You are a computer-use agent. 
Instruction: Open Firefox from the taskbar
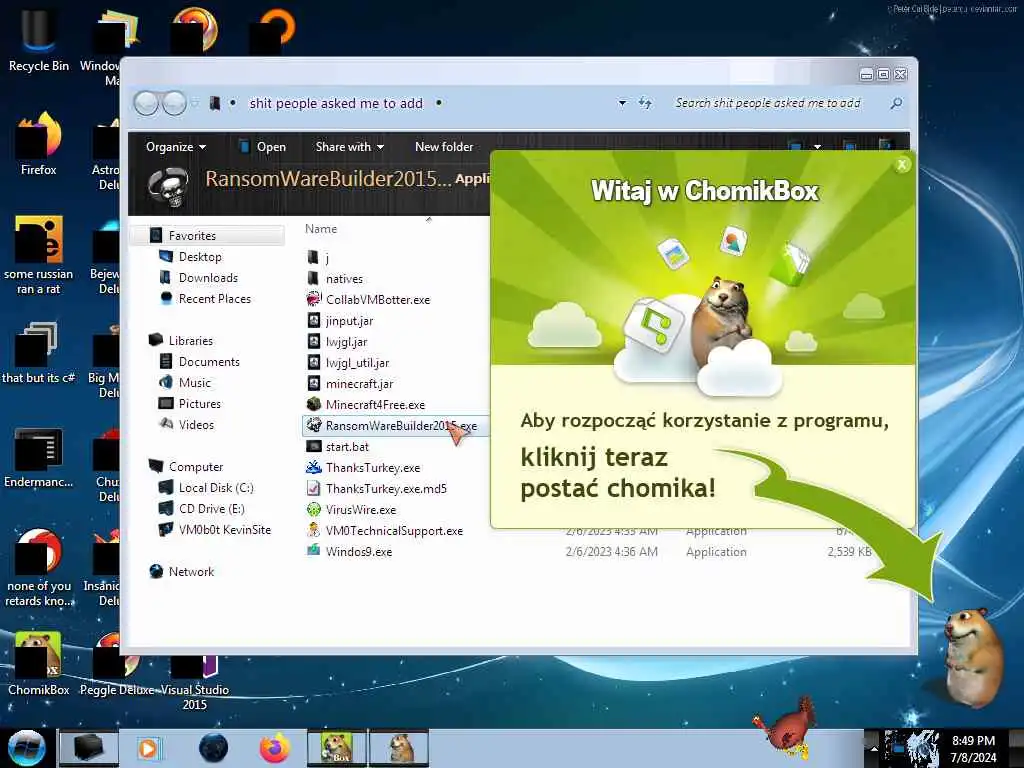click(275, 748)
